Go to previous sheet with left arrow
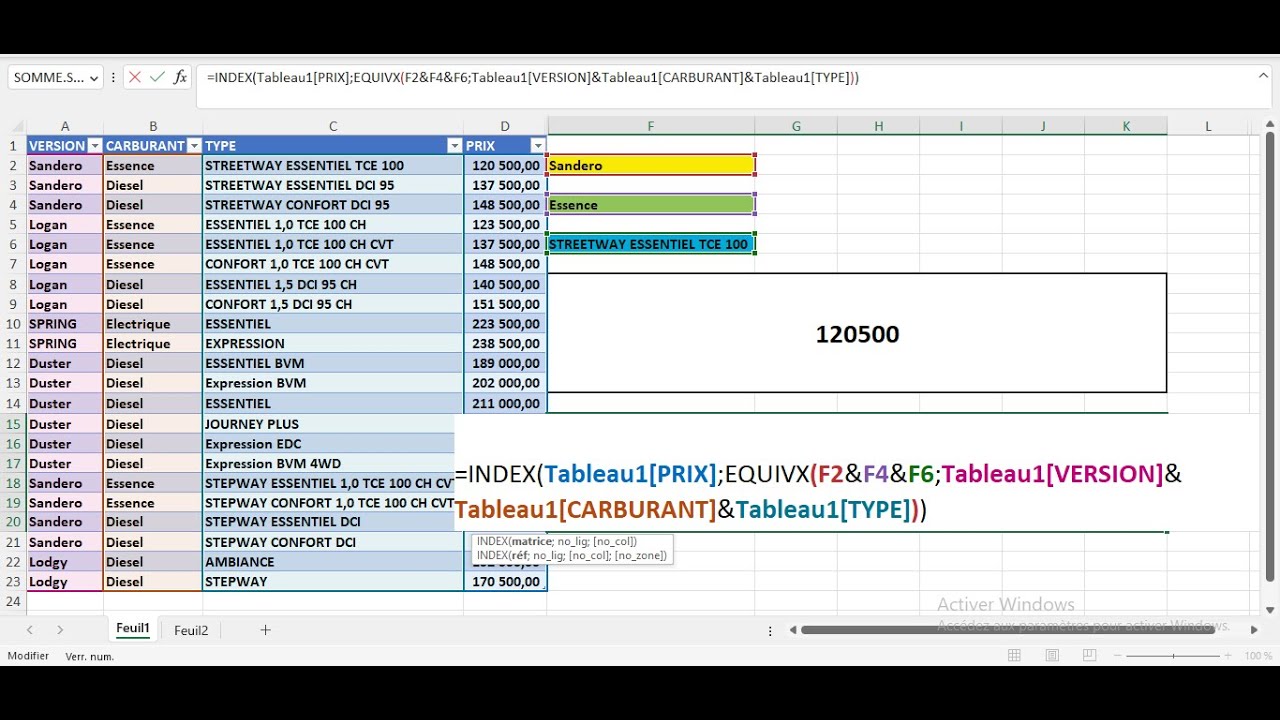 click(x=30, y=630)
